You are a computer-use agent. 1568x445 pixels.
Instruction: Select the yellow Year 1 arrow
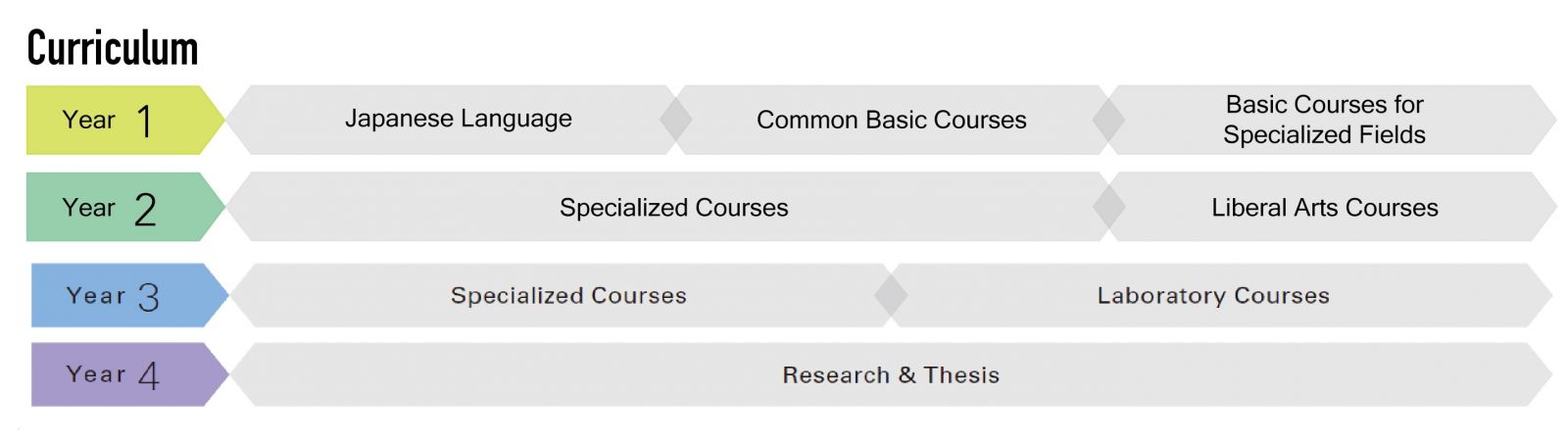click(125, 120)
